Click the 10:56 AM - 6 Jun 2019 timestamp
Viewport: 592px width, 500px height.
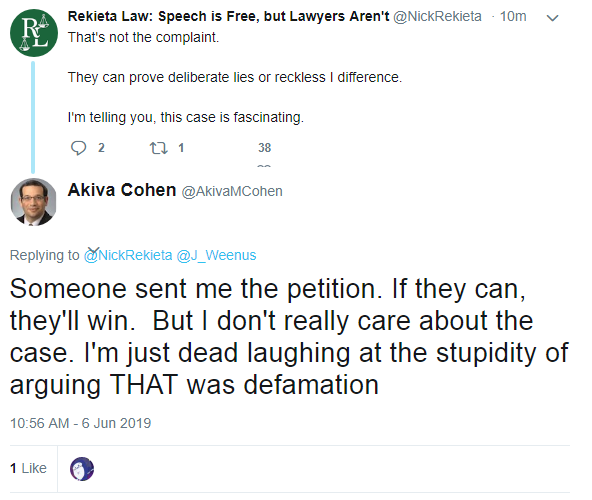[x=80, y=423]
